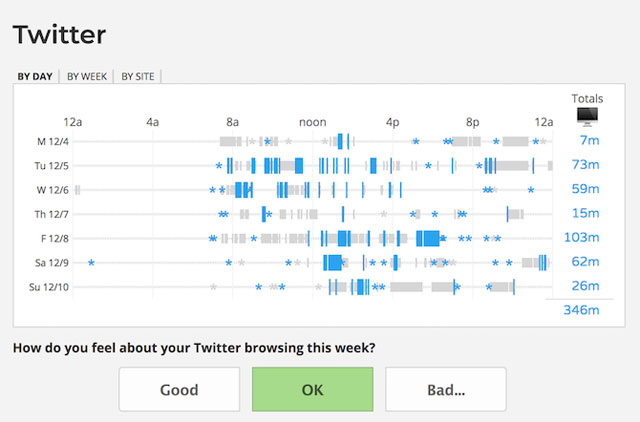This screenshot has width=640, height=422.
Task: Click the weekly grand total 346m
Action: [580, 311]
